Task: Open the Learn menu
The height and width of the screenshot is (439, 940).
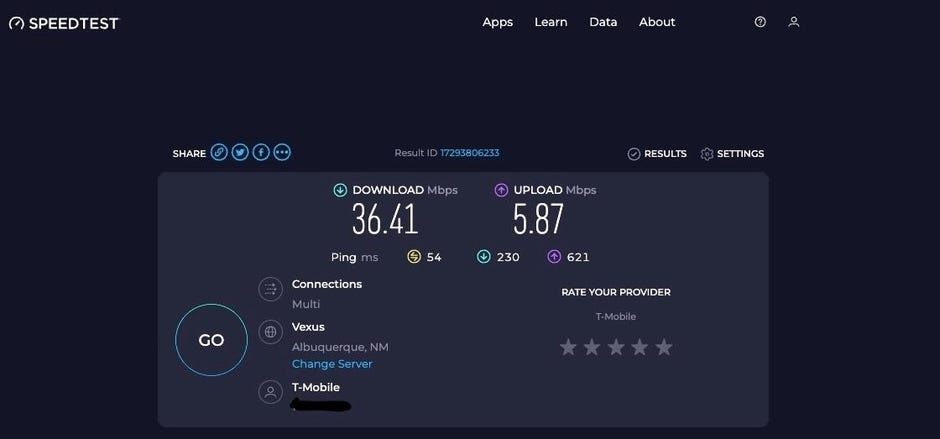Action: point(551,22)
